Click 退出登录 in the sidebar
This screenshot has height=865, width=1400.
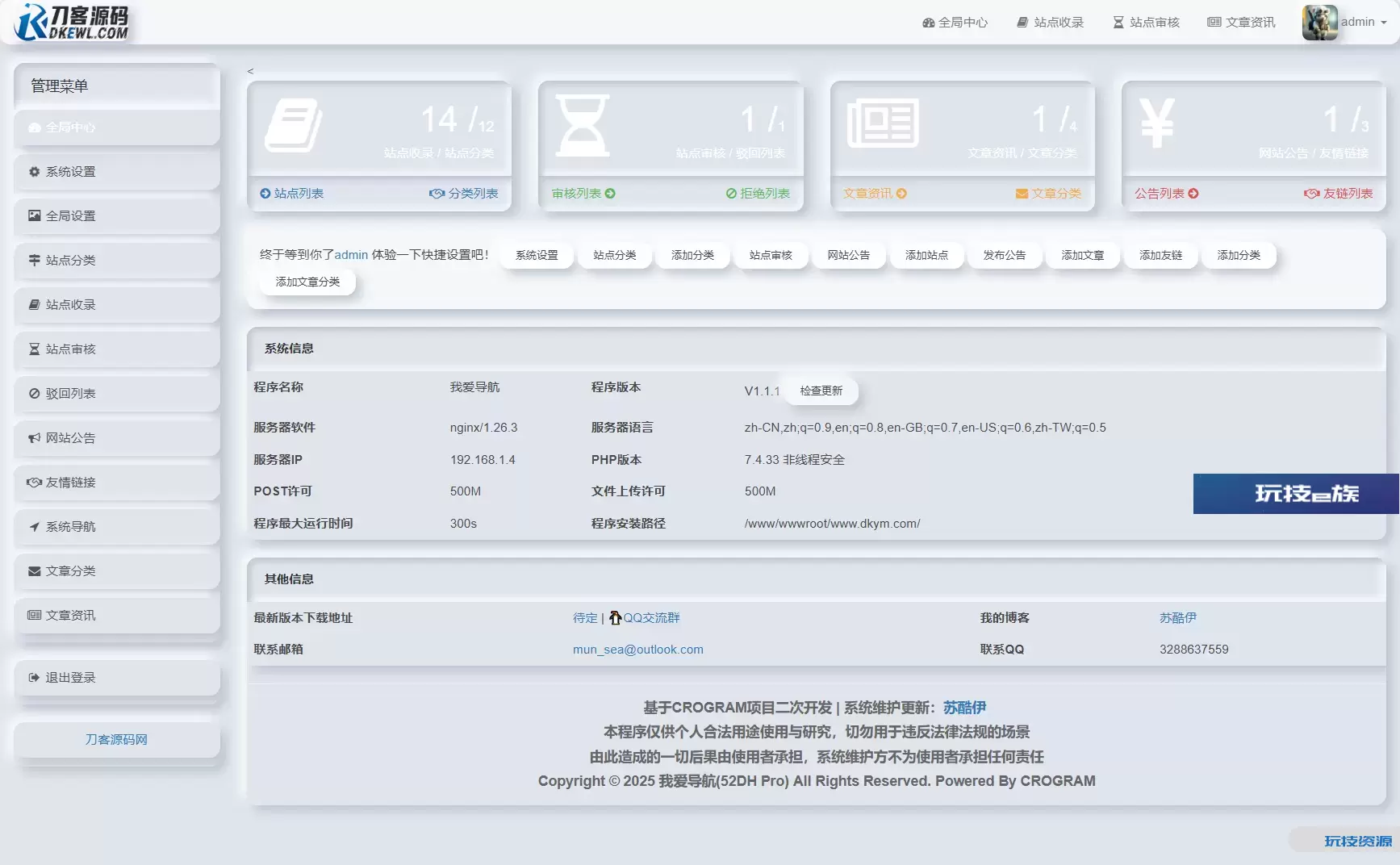(71, 678)
